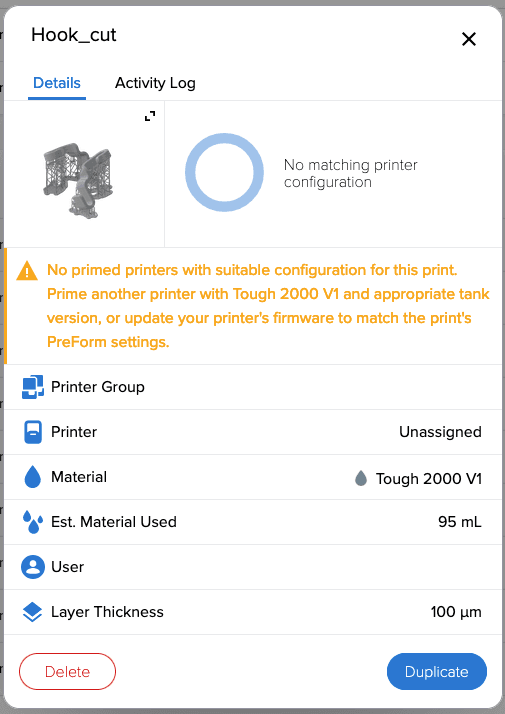Click the Est. Material Used droplets icon
This screenshot has width=505, height=714.
33,522
